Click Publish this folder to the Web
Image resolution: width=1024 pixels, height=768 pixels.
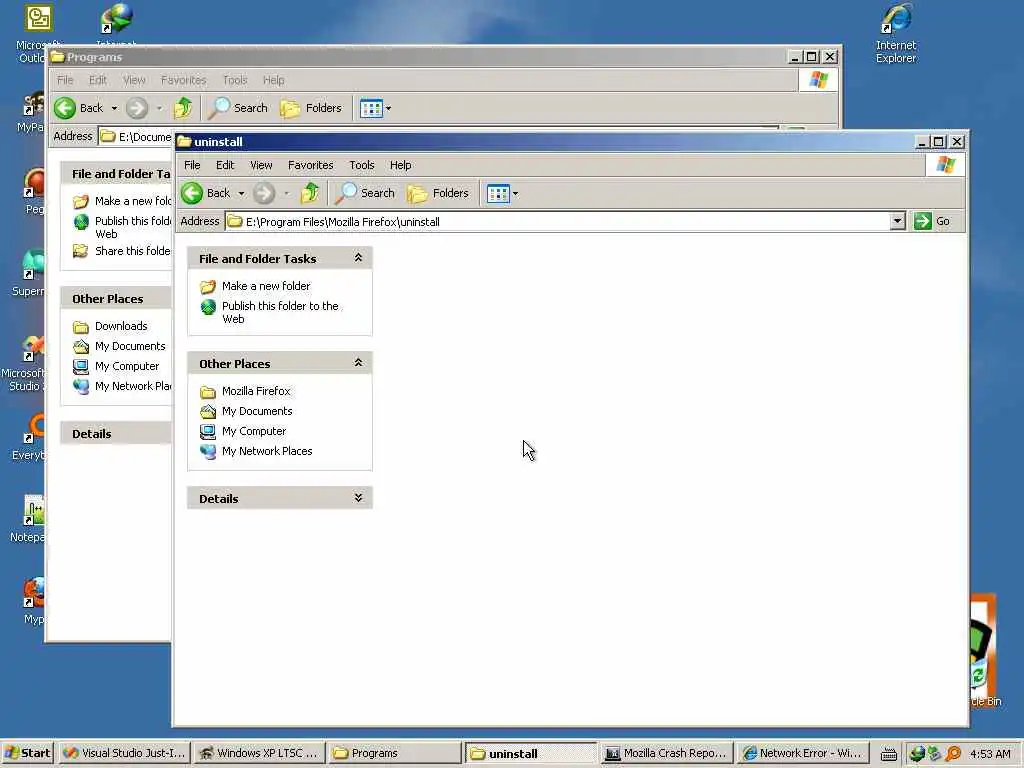click(x=280, y=312)
